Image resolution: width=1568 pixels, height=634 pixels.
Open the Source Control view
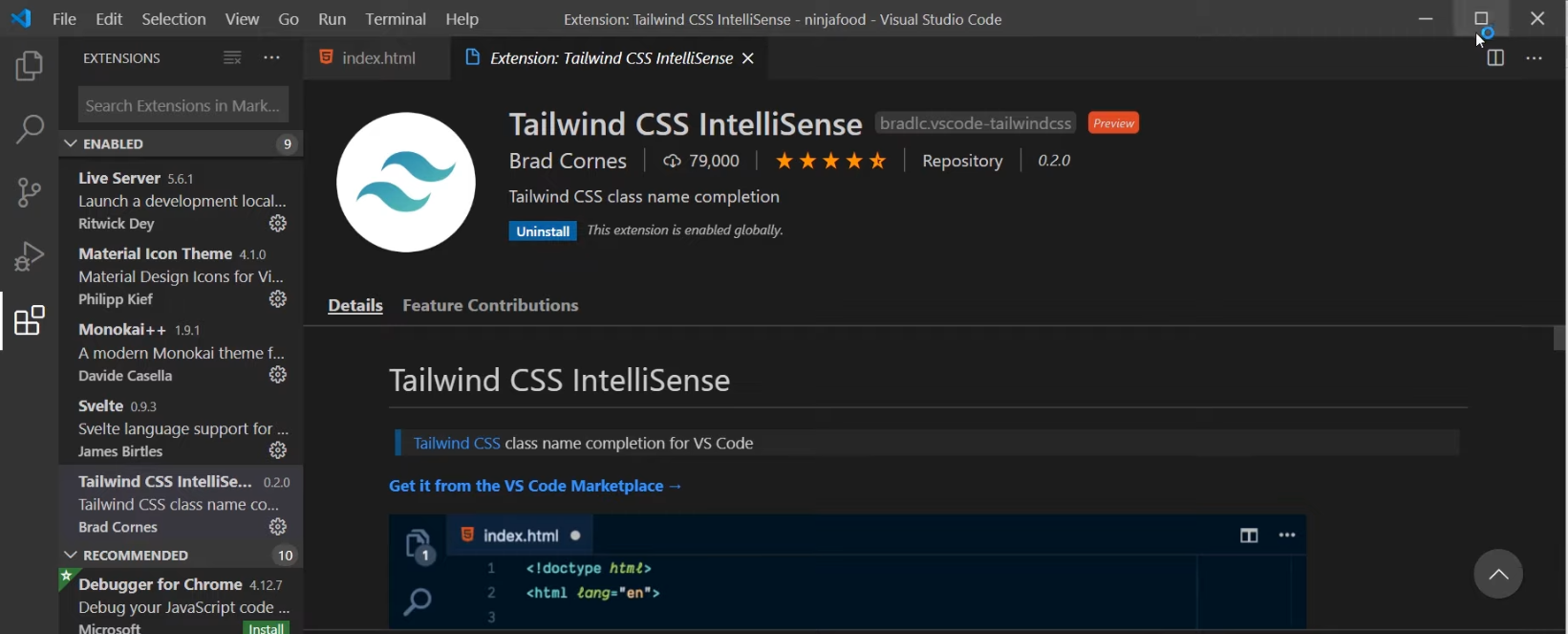pyautogui.click(x=30, y=192)
